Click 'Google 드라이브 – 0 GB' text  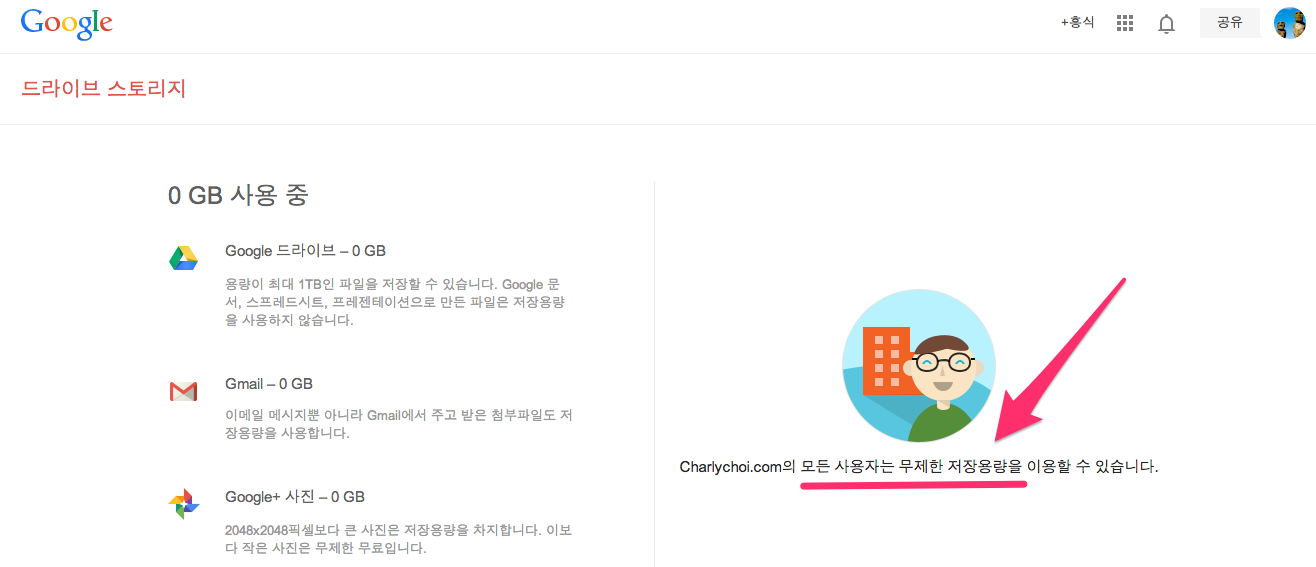306,250
